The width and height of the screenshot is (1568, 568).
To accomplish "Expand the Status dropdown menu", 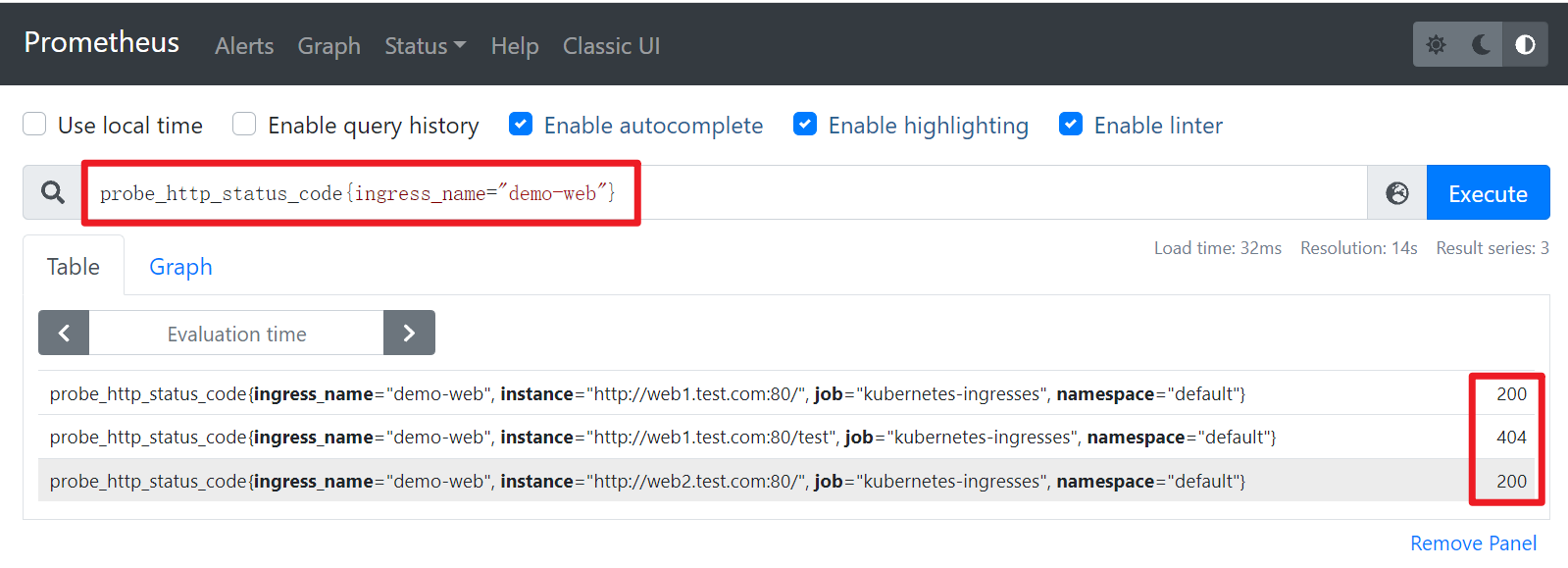I will click(x=425, y=46).
